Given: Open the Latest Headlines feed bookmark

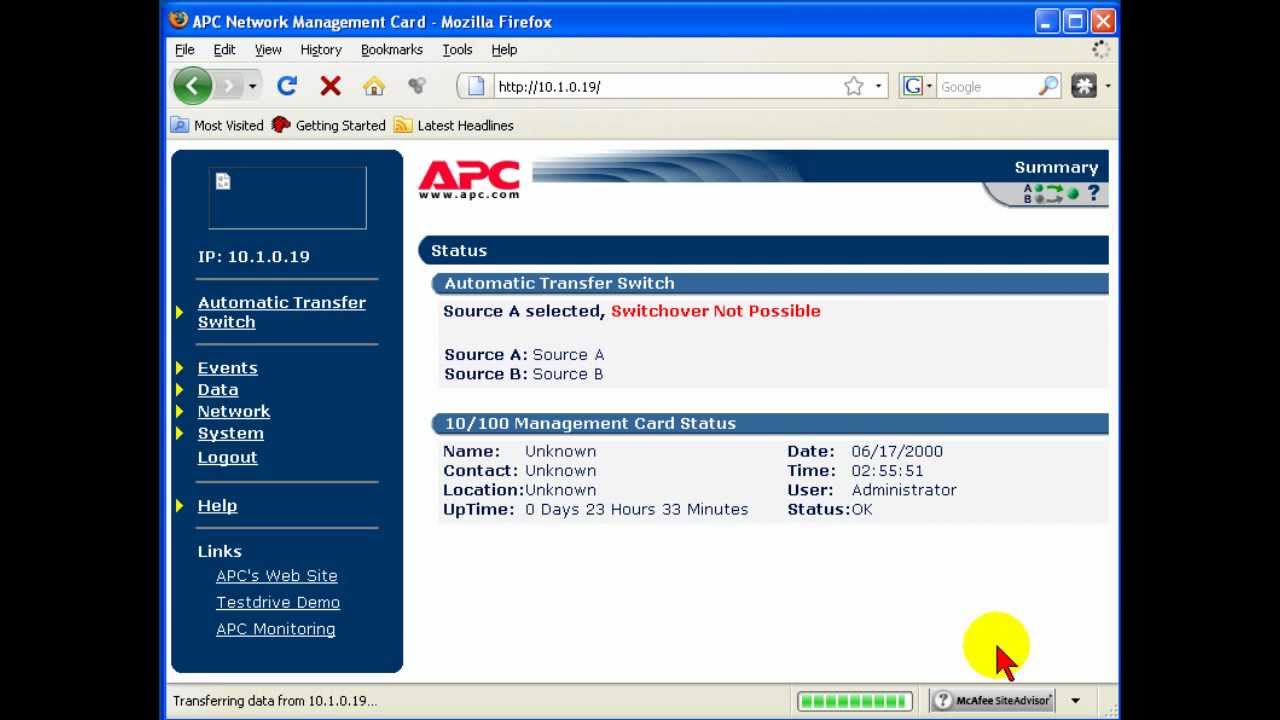Looking at the screenshot, I should [454, 125].
